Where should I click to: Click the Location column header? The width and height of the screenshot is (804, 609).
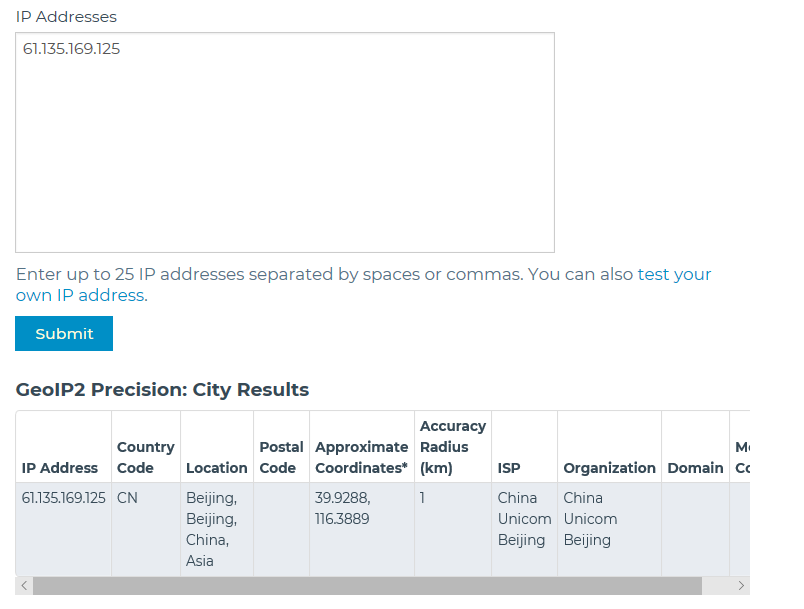(216, 468)
